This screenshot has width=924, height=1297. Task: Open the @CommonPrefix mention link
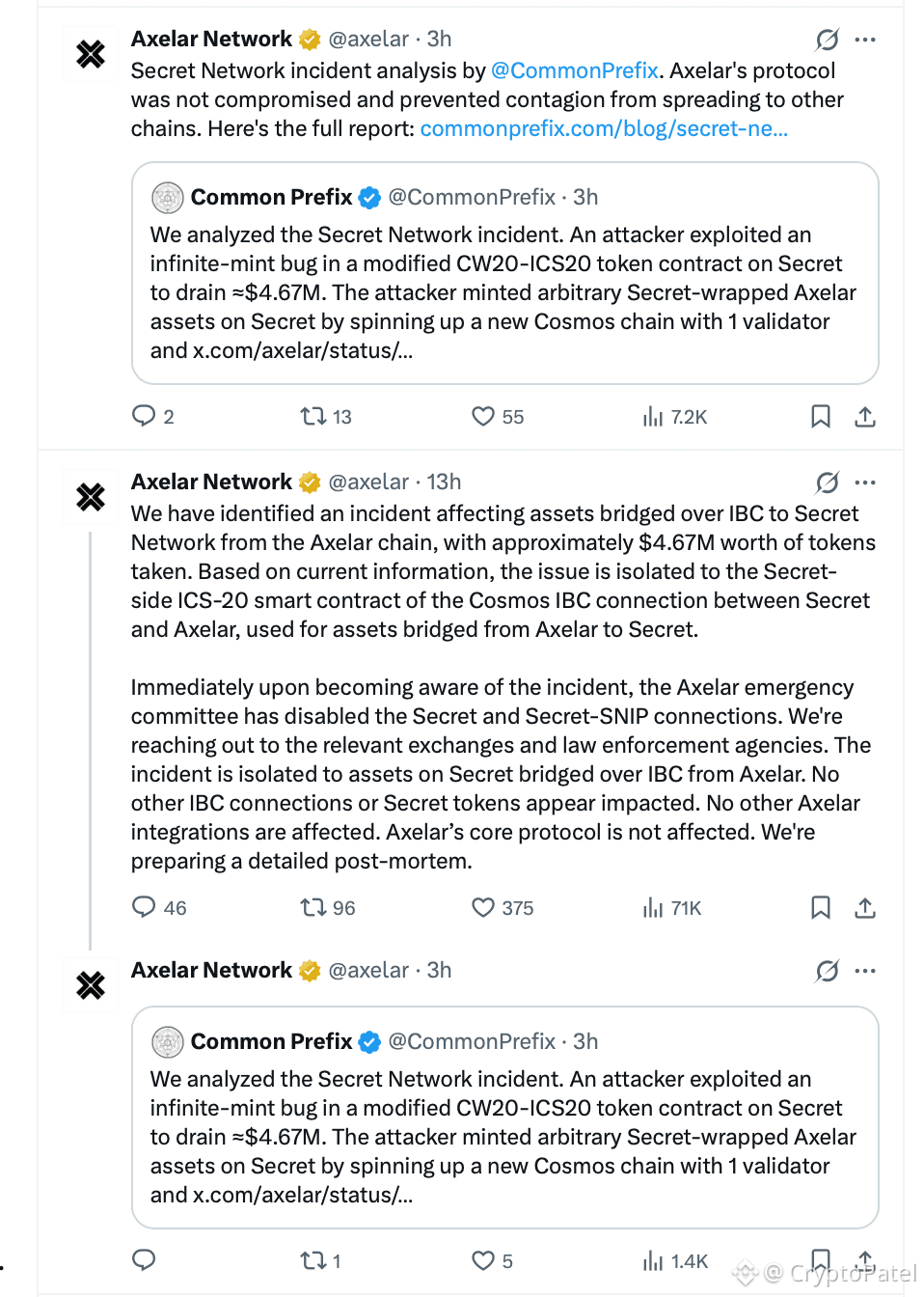(575, 70)
